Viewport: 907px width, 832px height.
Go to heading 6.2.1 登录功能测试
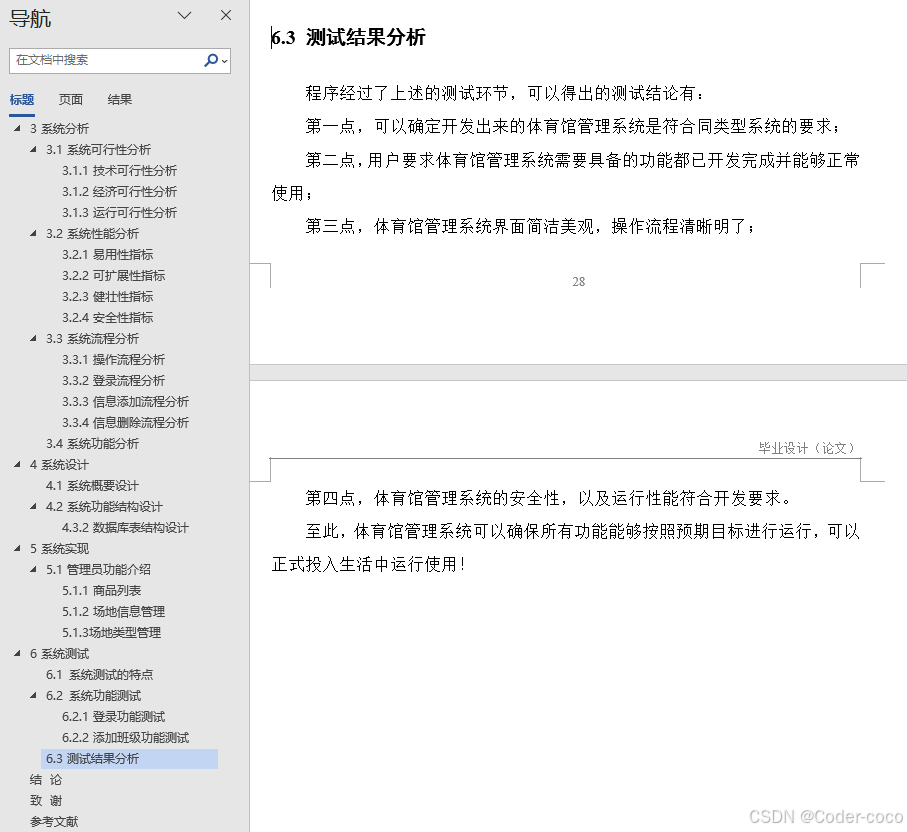point(114,716)
